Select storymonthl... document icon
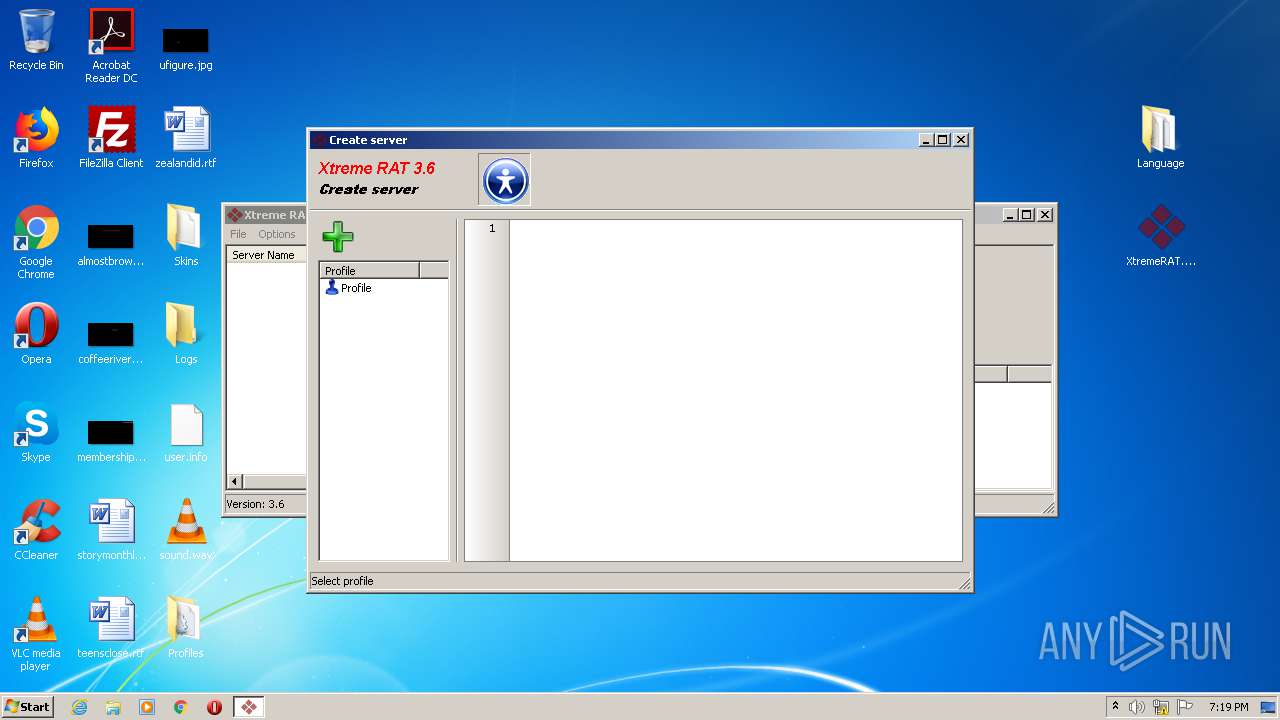Screen dimensions: 1280x720 pos(111,530)
